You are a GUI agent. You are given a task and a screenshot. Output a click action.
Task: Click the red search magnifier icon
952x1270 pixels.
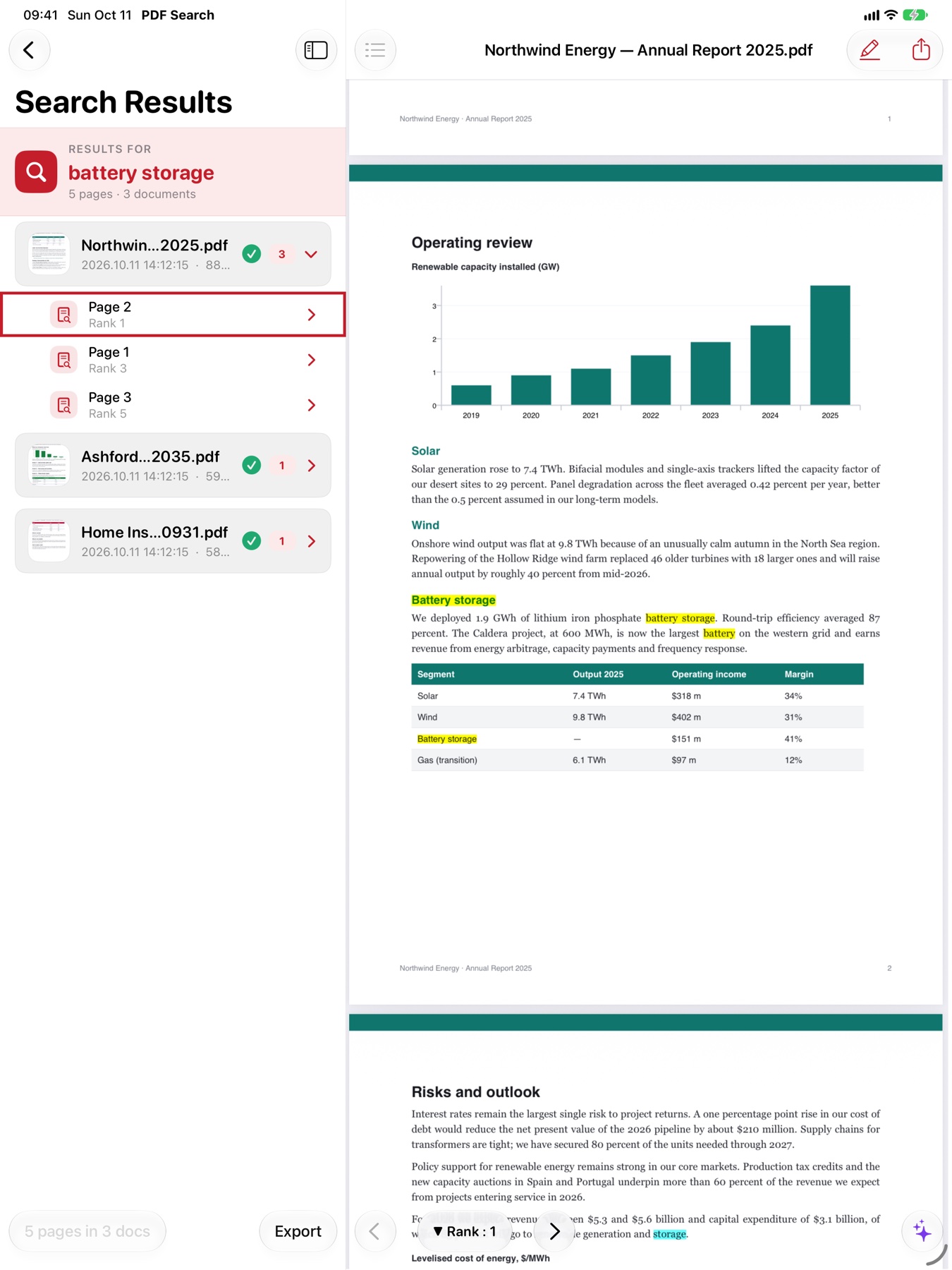point(36,171)
